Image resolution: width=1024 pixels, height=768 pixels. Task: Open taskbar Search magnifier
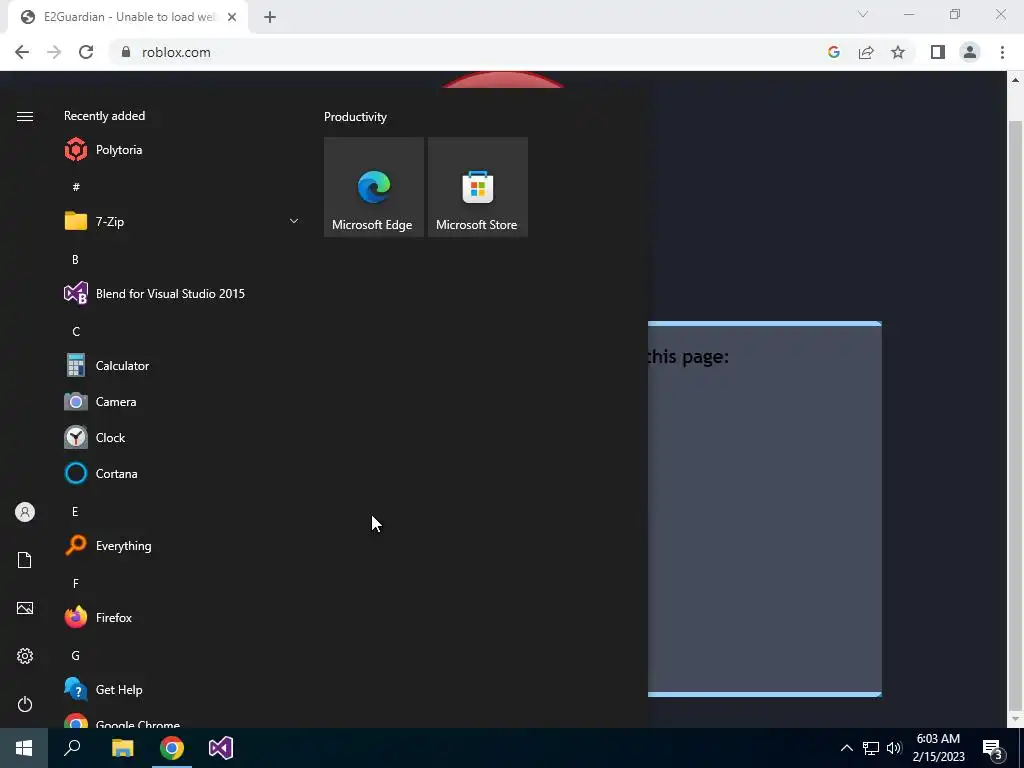click(x=72, y=748)
